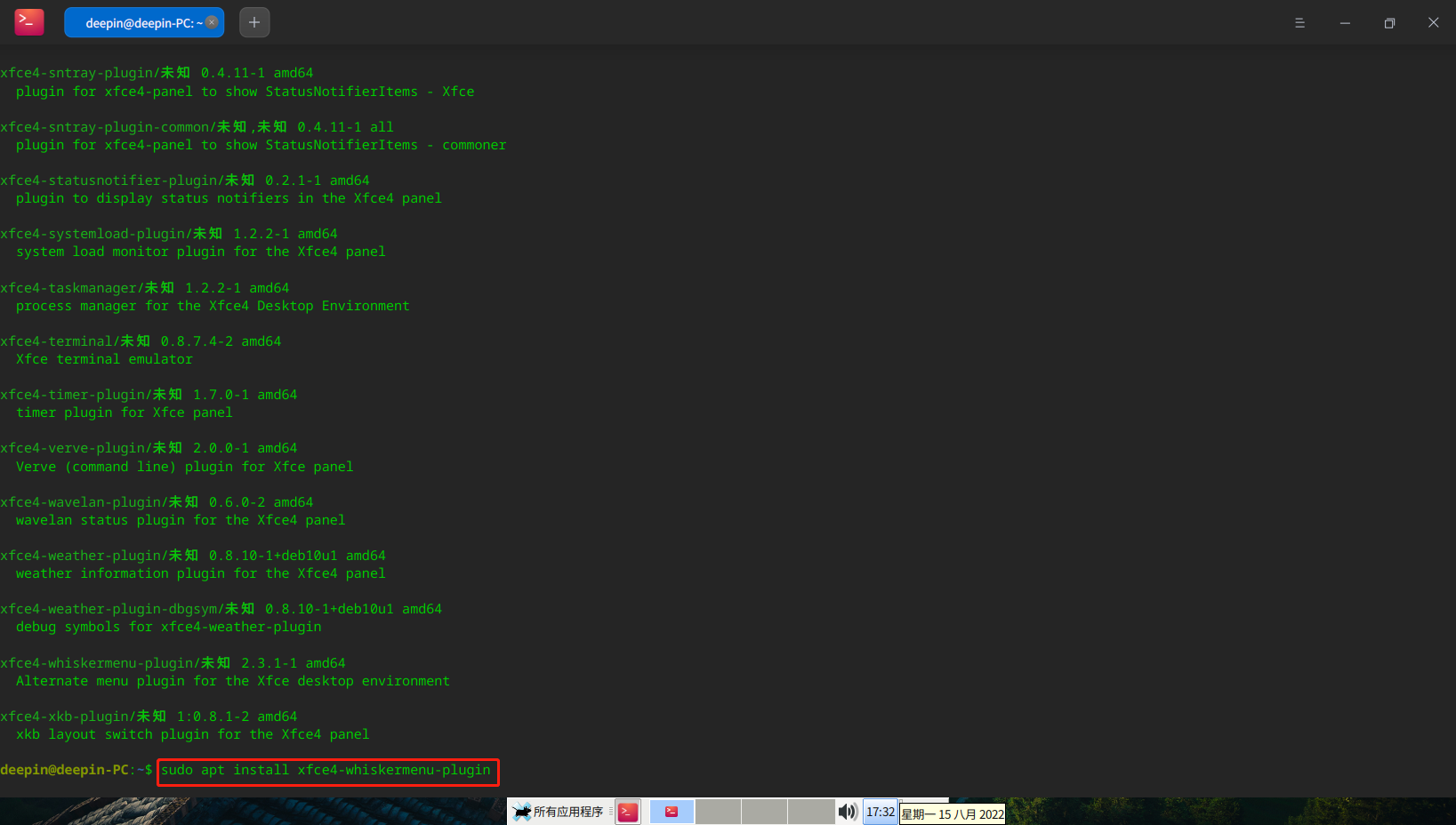
Task: Click the xfce4-whiskermenu-plugin 2.3.1-1 amd64 line
Action: (173, 663)
